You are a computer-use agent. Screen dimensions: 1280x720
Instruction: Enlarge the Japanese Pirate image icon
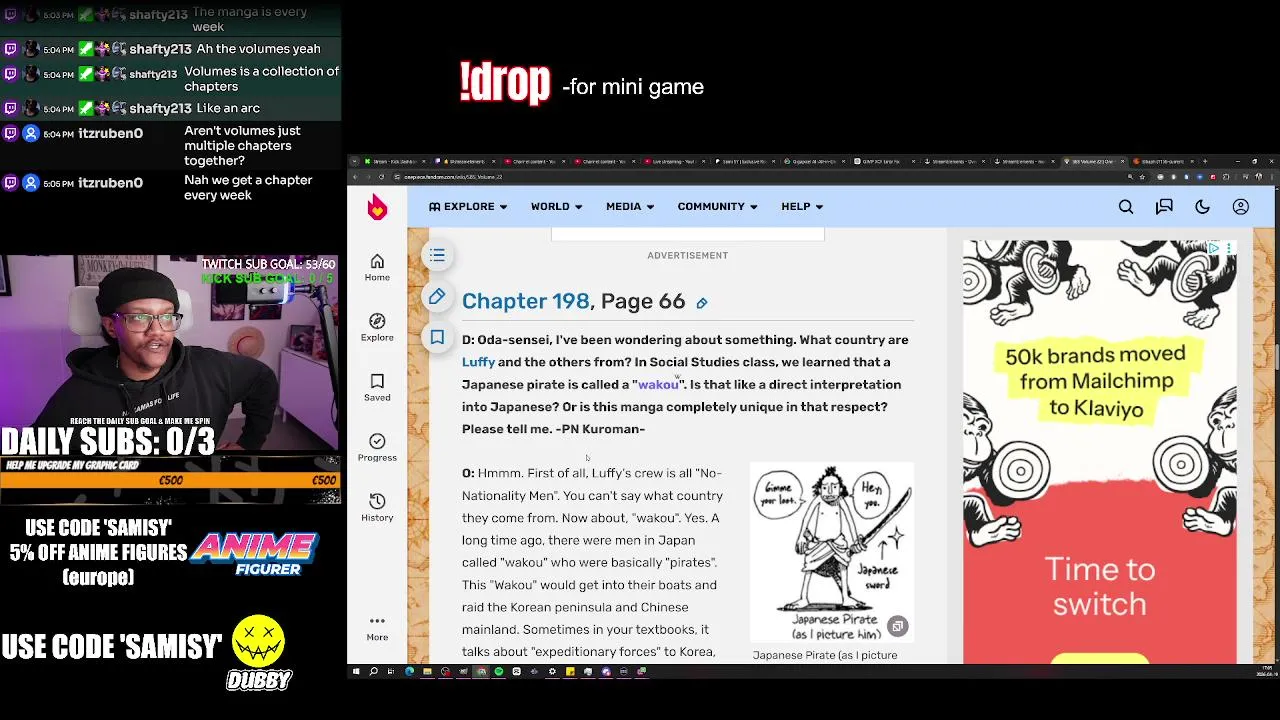pyautogui.click(x=897, y=626)
